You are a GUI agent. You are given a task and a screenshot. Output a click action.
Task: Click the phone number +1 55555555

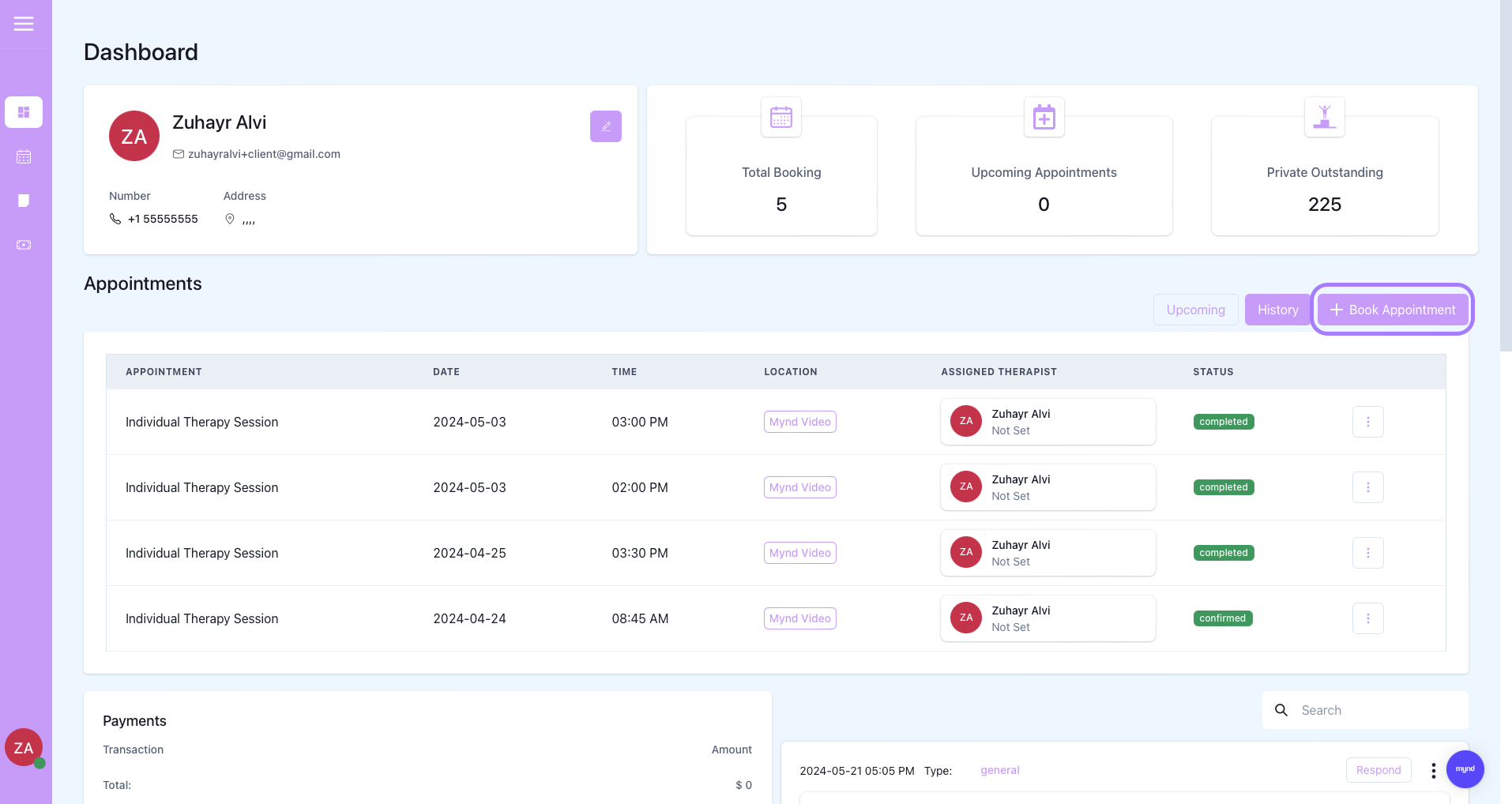[x=163, y=219]
